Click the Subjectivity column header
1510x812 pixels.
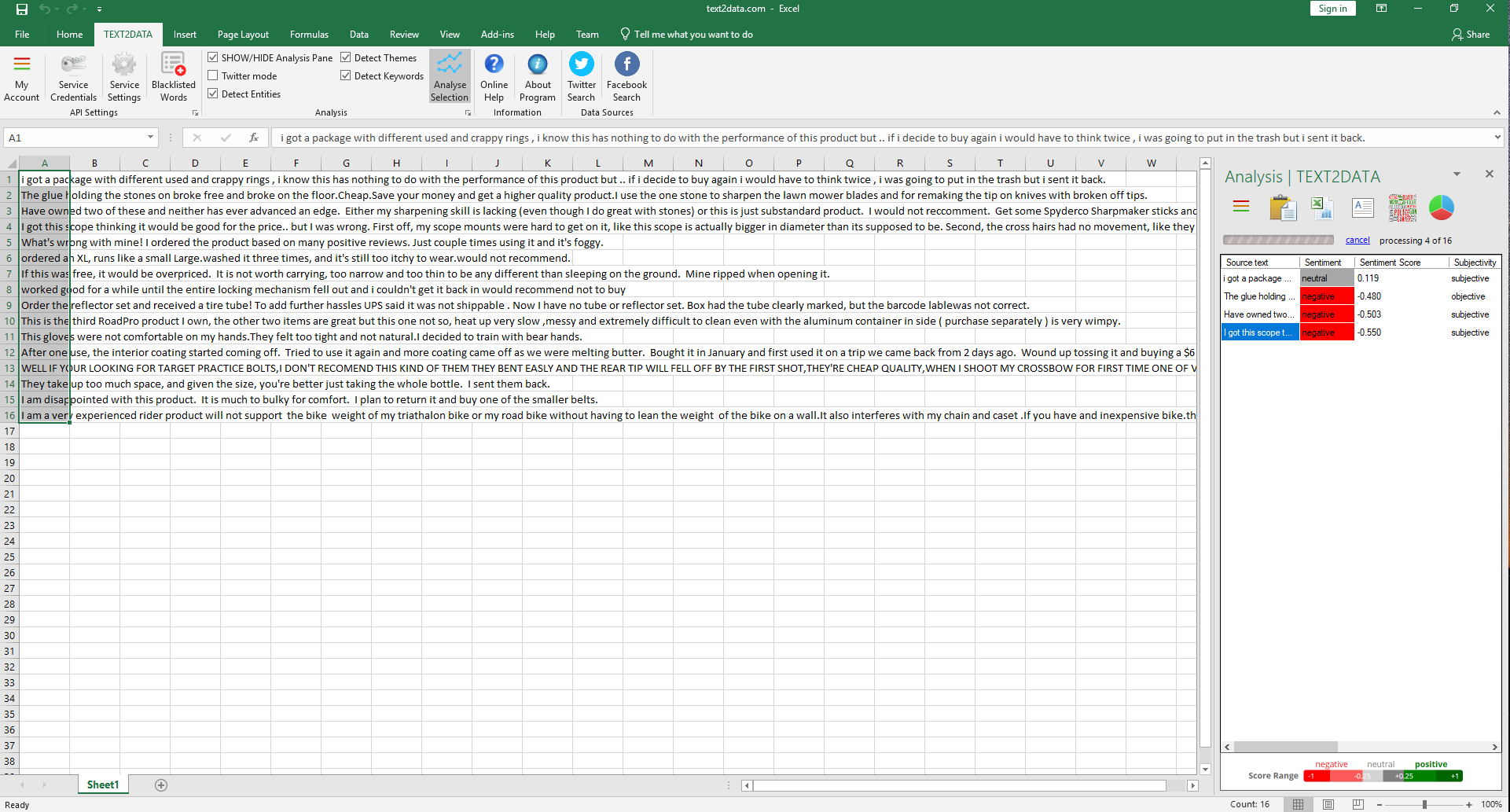point(1475,263)
